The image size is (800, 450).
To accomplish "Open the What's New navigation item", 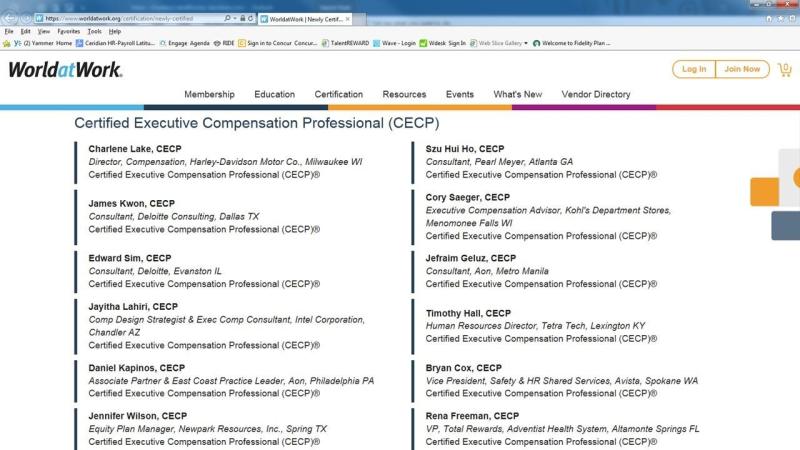I will coord(517,94).
